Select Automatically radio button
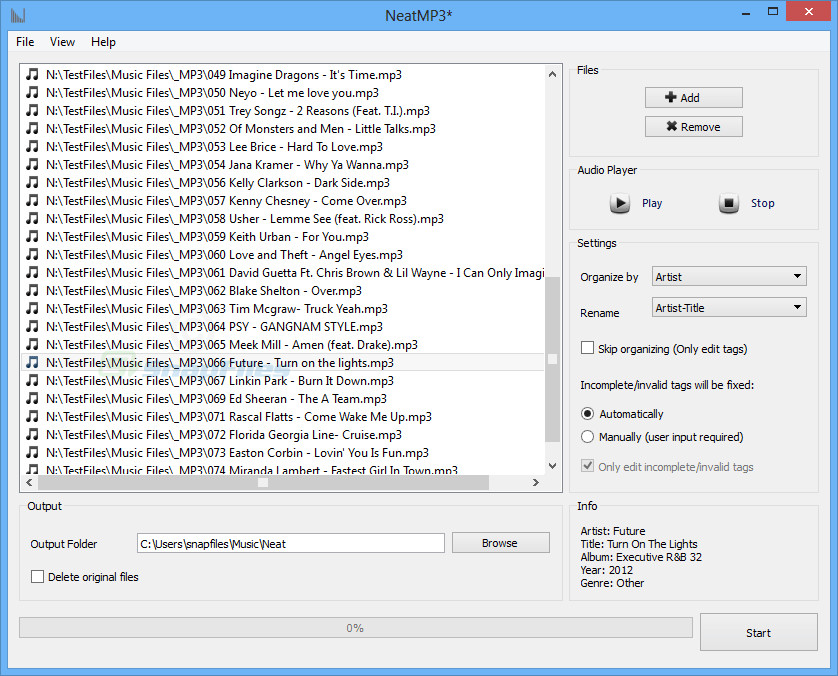 (587, 414)
